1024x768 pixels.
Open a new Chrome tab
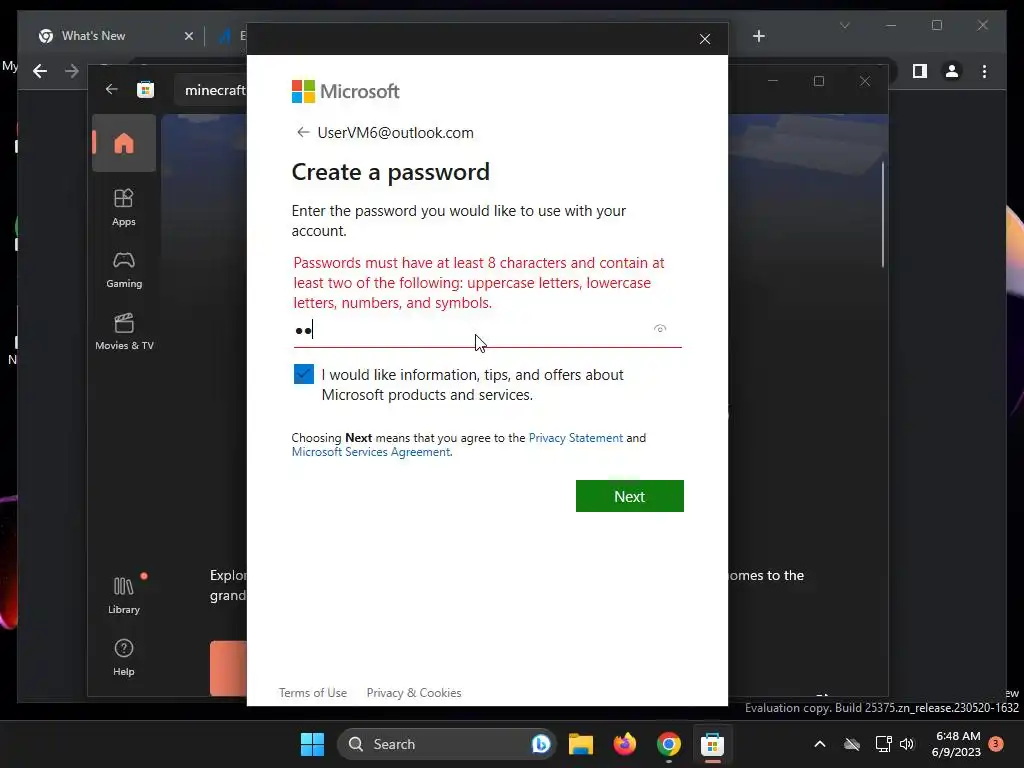click(758, 36)
